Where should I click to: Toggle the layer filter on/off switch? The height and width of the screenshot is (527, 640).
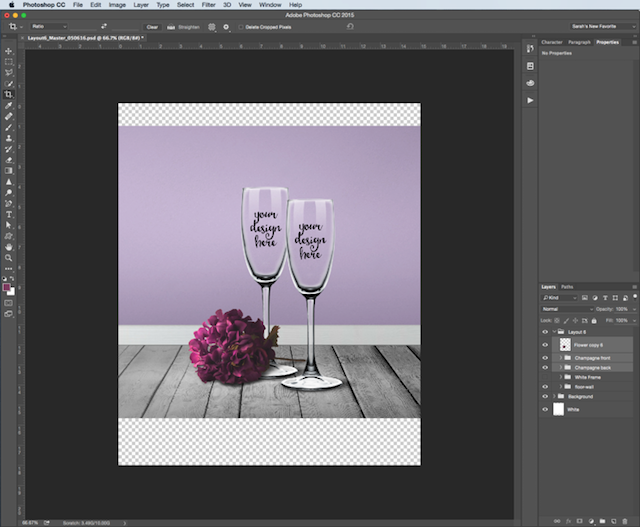[x=635, y=297]
